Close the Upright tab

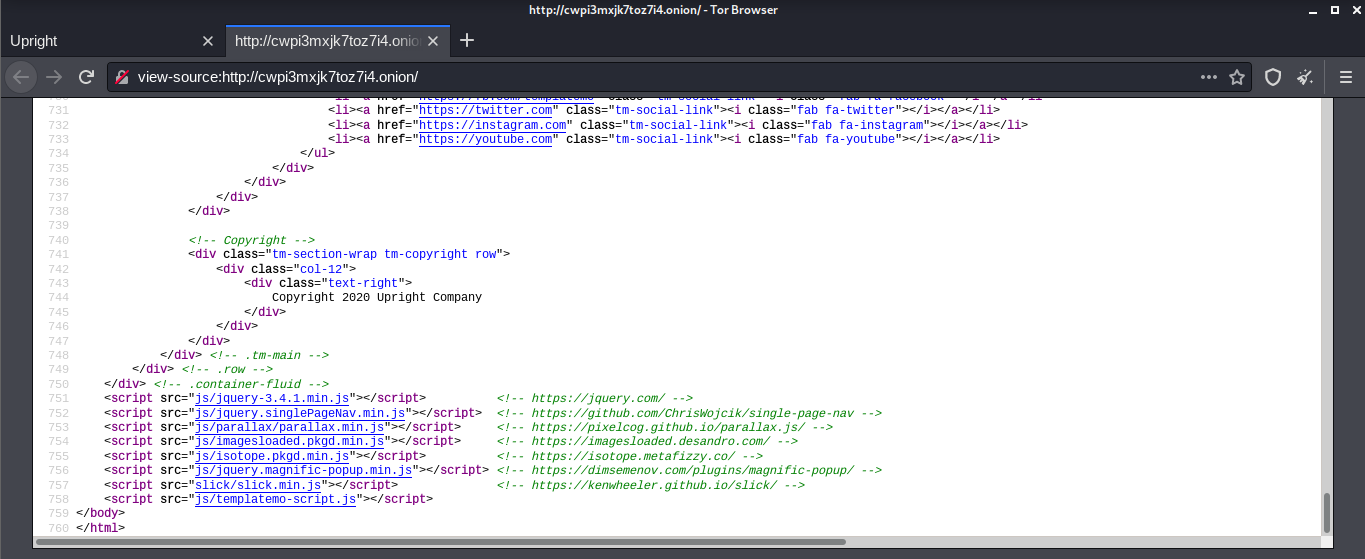(x=208, y=41)
